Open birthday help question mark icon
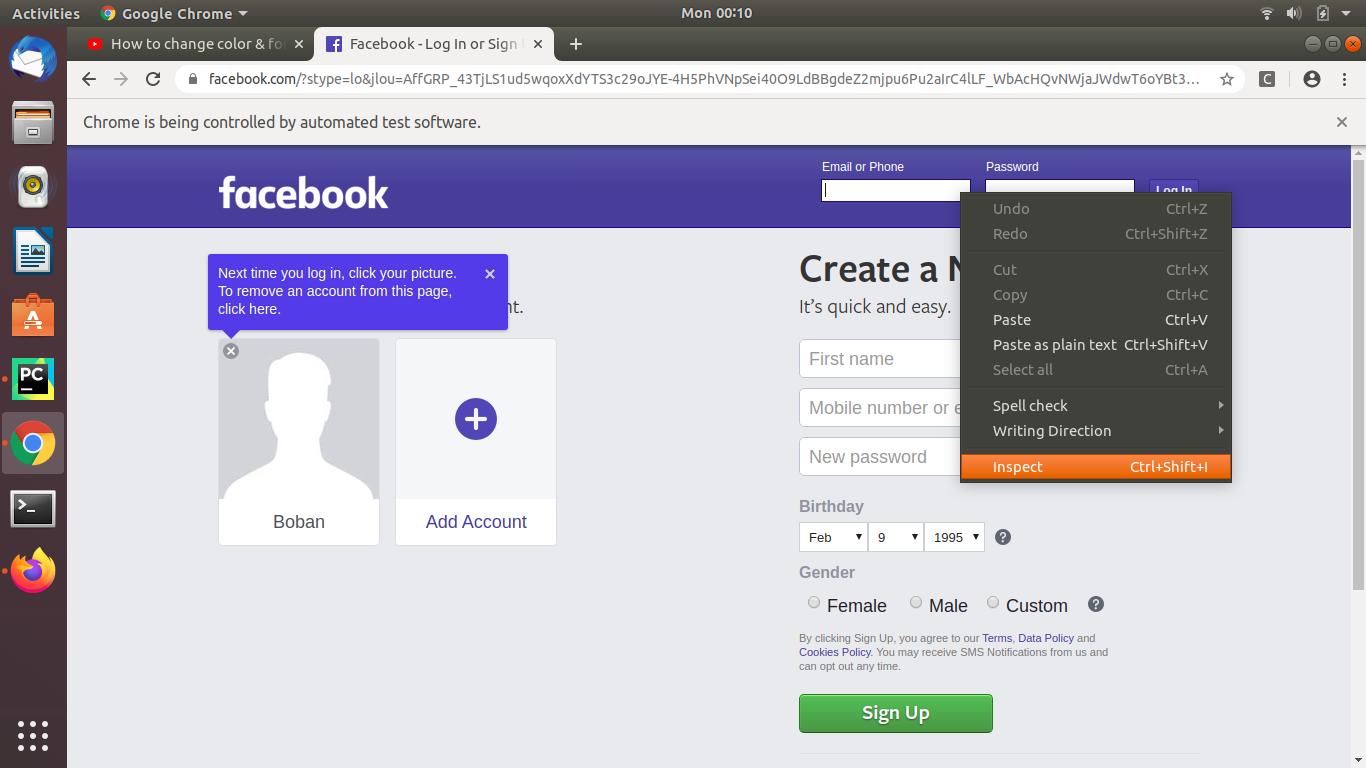Viewport: 1366px width, 768px height. coord(1003,537)
